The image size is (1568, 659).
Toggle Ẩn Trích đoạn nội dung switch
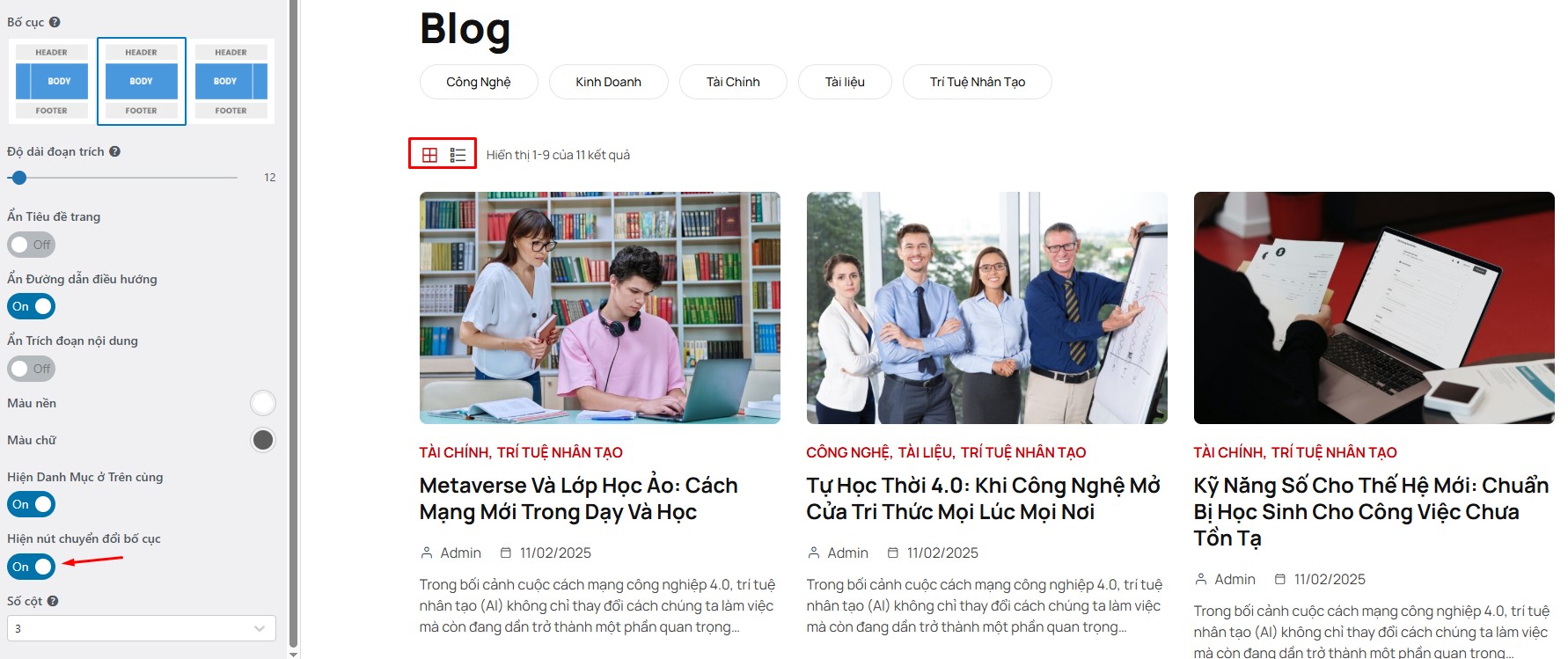(x=32, y=369)
